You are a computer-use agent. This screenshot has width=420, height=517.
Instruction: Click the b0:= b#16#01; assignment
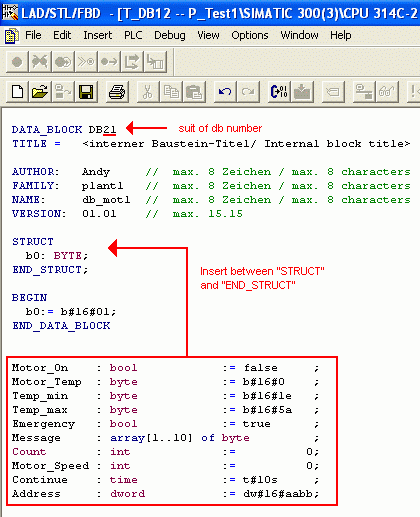pyautogui.click(x=71, y=312)
